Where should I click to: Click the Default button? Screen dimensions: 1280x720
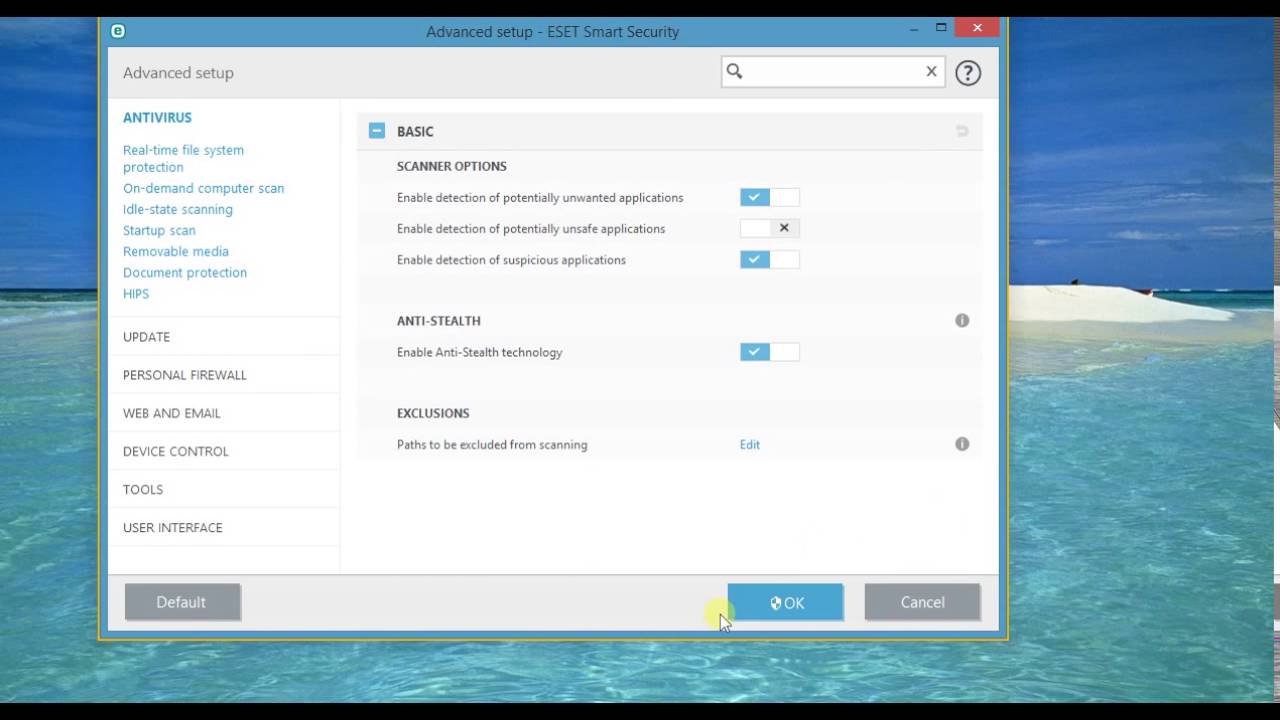click(182, 602)
